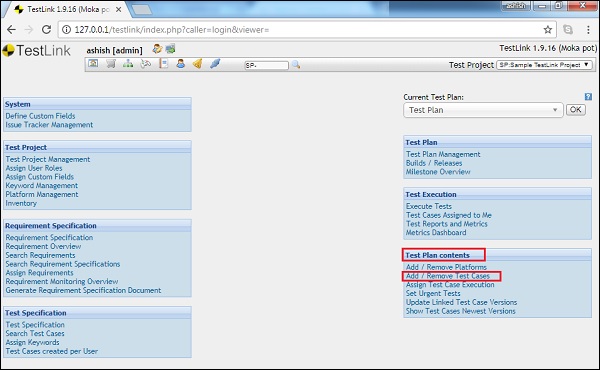Click the OK button beside Test Plan
The image size is (600, 370).
(576, 110)
